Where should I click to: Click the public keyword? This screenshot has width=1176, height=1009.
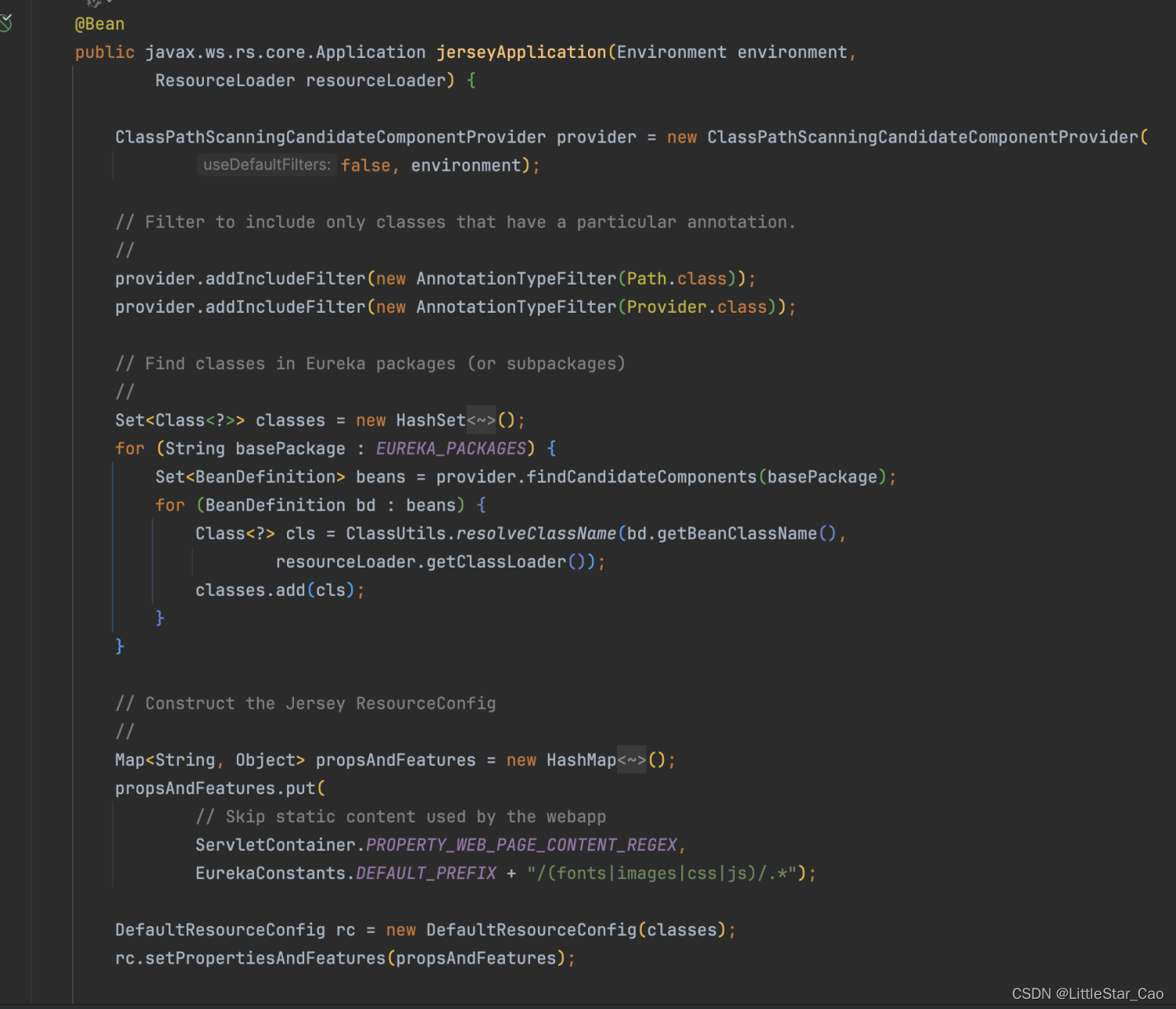click(105, 53)
